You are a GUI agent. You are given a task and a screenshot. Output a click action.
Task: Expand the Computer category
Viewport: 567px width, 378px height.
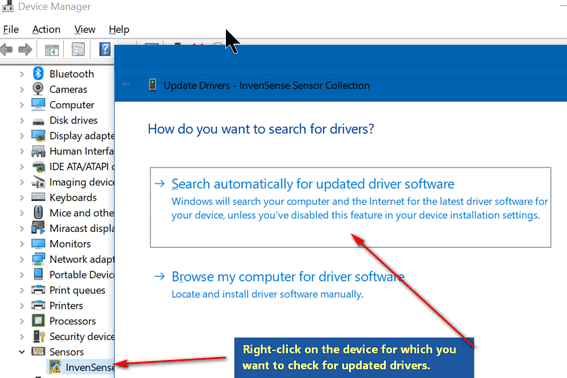tap(22, 105)
